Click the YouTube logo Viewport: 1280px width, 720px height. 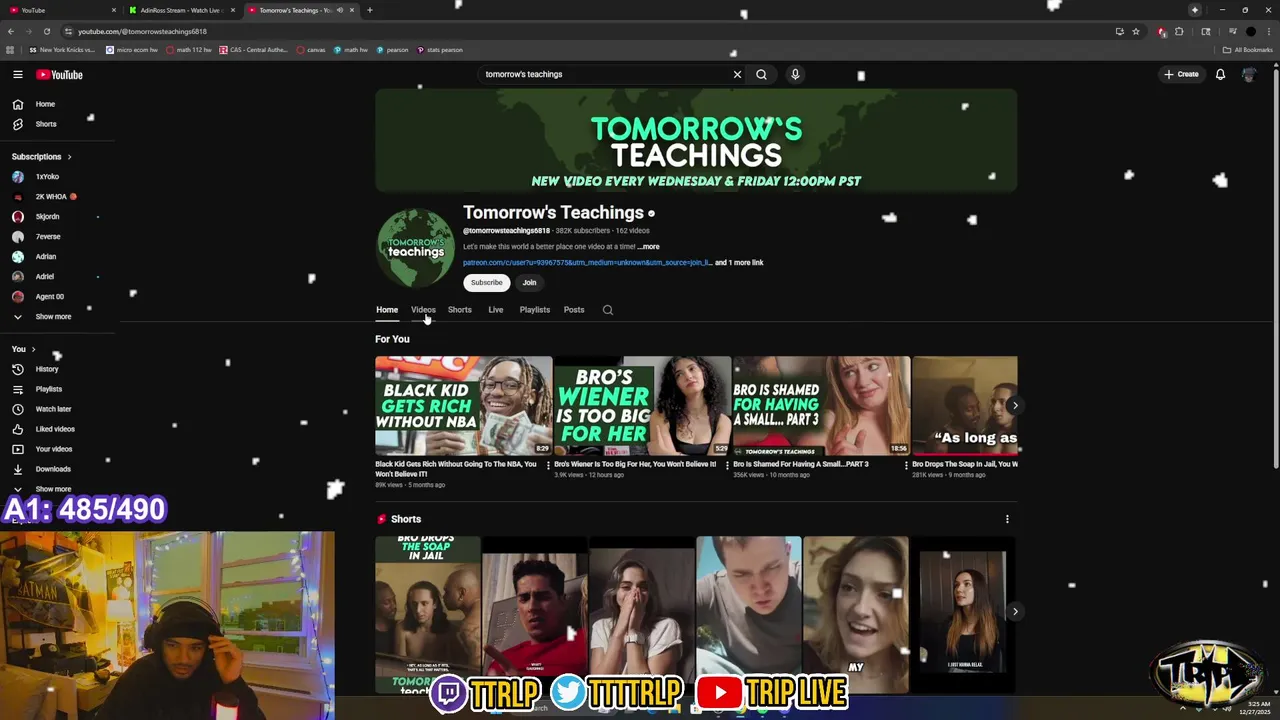point(59,74)
